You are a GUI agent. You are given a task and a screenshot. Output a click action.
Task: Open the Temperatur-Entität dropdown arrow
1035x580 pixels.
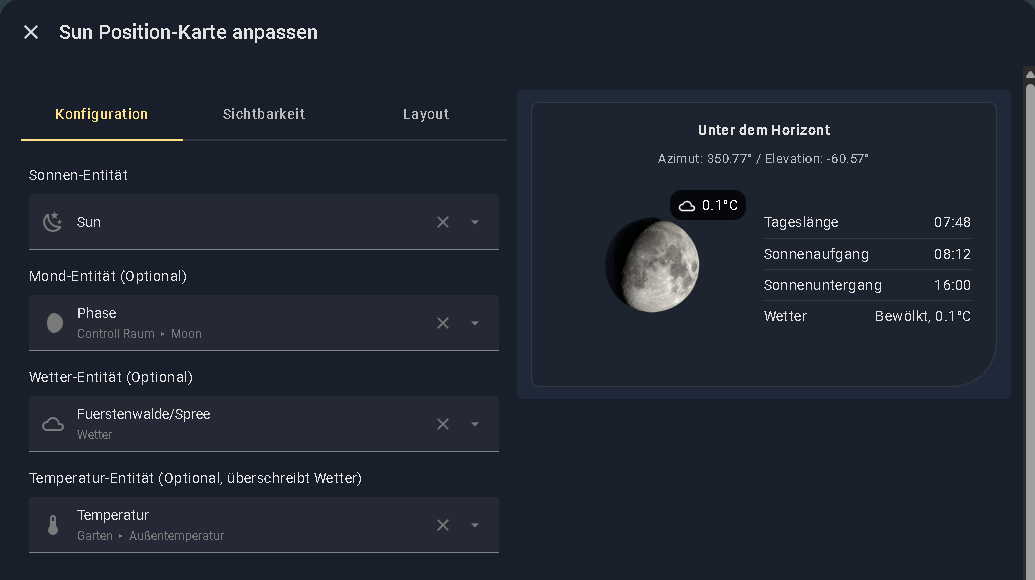click(475, 525)
